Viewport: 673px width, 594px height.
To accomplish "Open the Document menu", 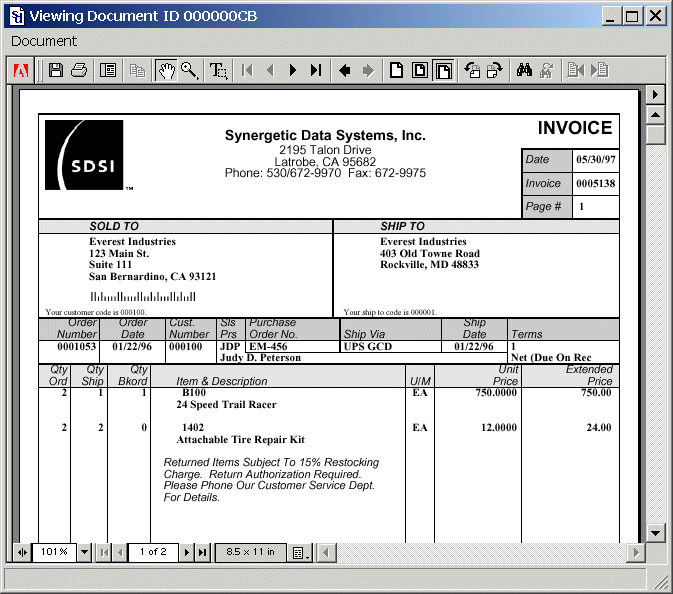I will (44, 41).
